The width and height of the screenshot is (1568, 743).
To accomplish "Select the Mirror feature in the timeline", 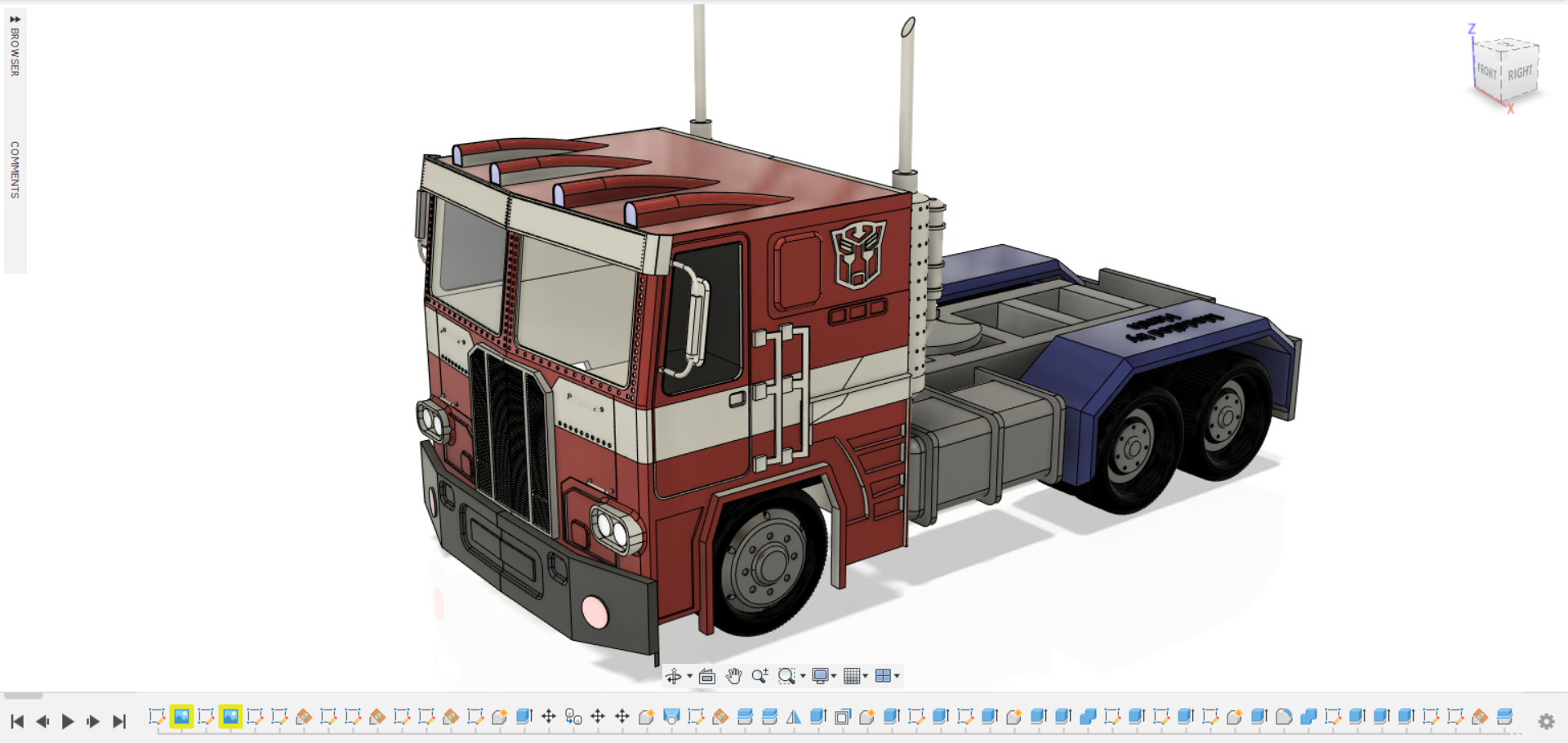I will click(x=794, y=717).
